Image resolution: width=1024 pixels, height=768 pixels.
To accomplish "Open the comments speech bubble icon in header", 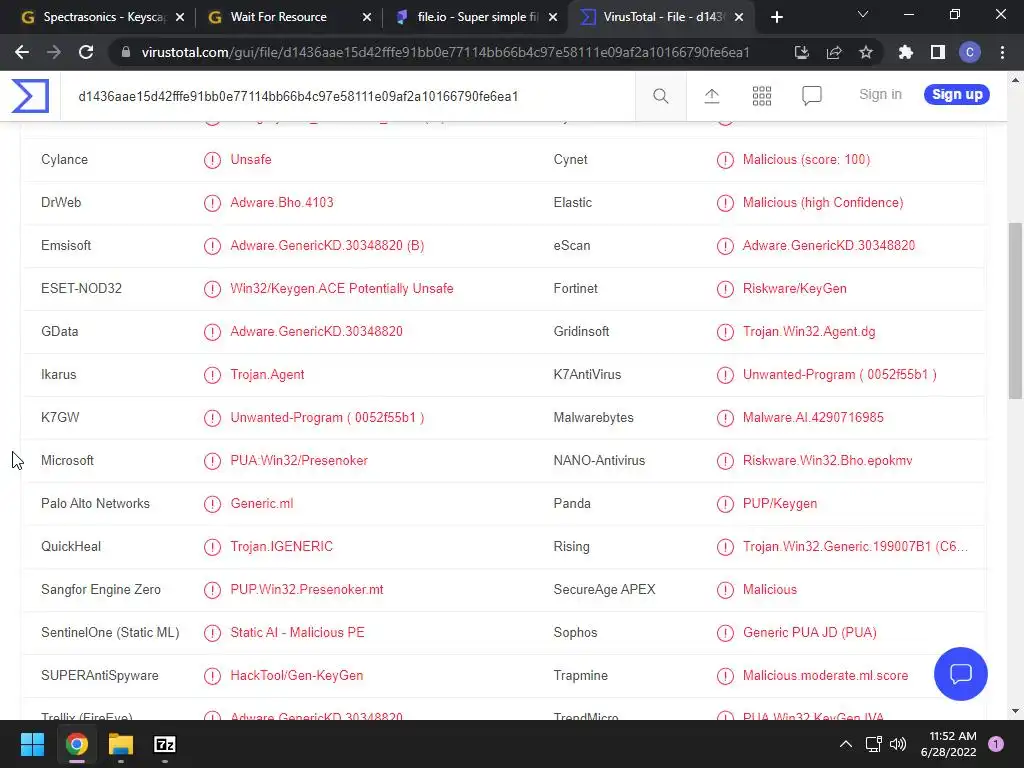I will pos(811,96).
